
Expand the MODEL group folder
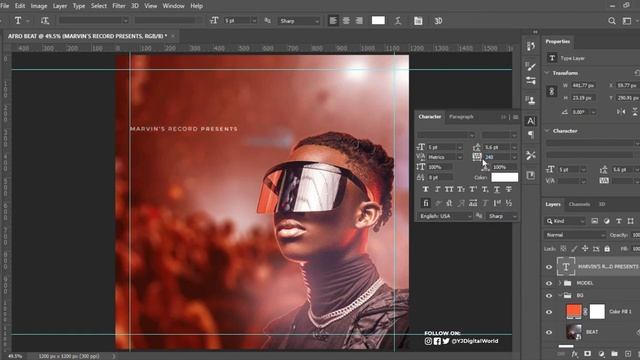560,283
